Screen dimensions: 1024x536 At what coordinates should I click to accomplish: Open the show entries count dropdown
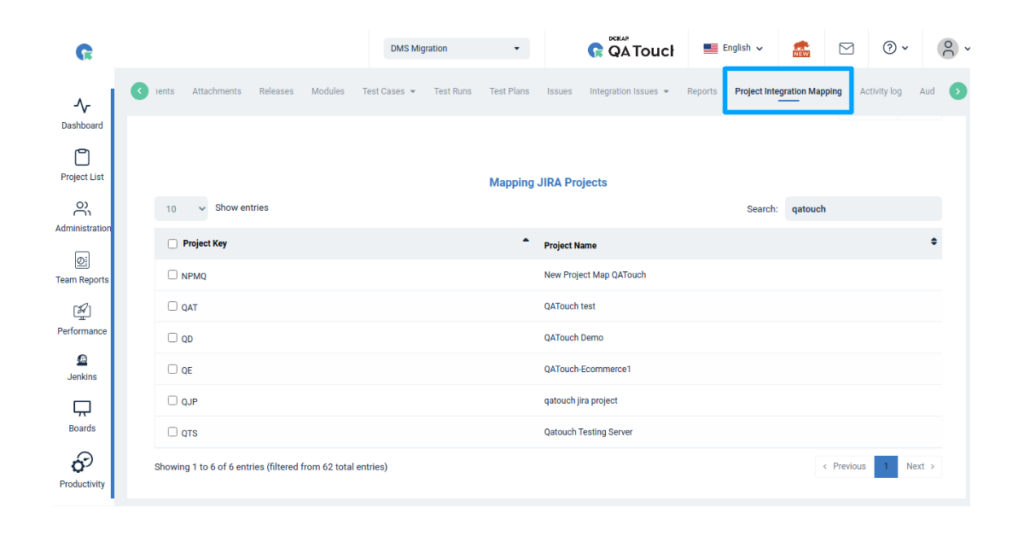[181, 208]
